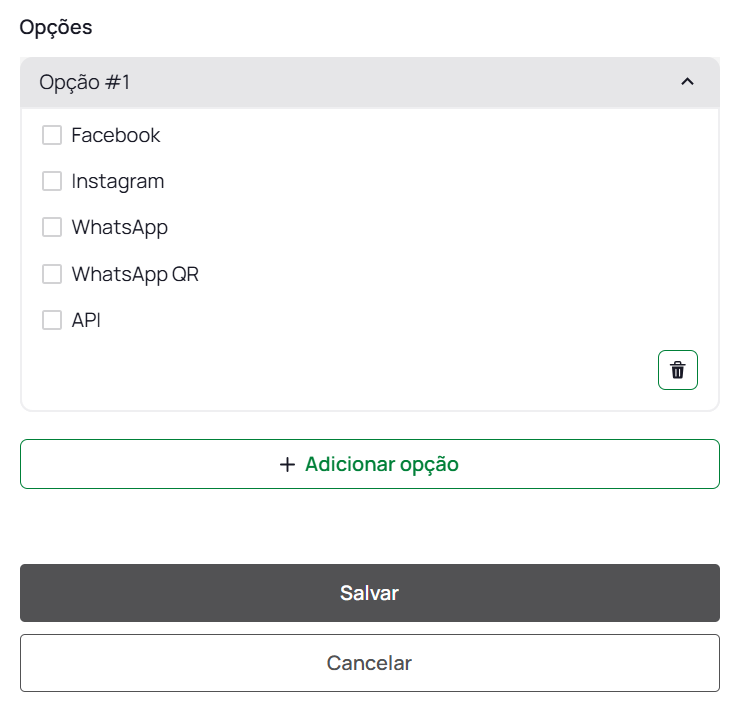Click the plus icon beside Adicionar opção
This screenshot has height=708, width=747.
288,464
